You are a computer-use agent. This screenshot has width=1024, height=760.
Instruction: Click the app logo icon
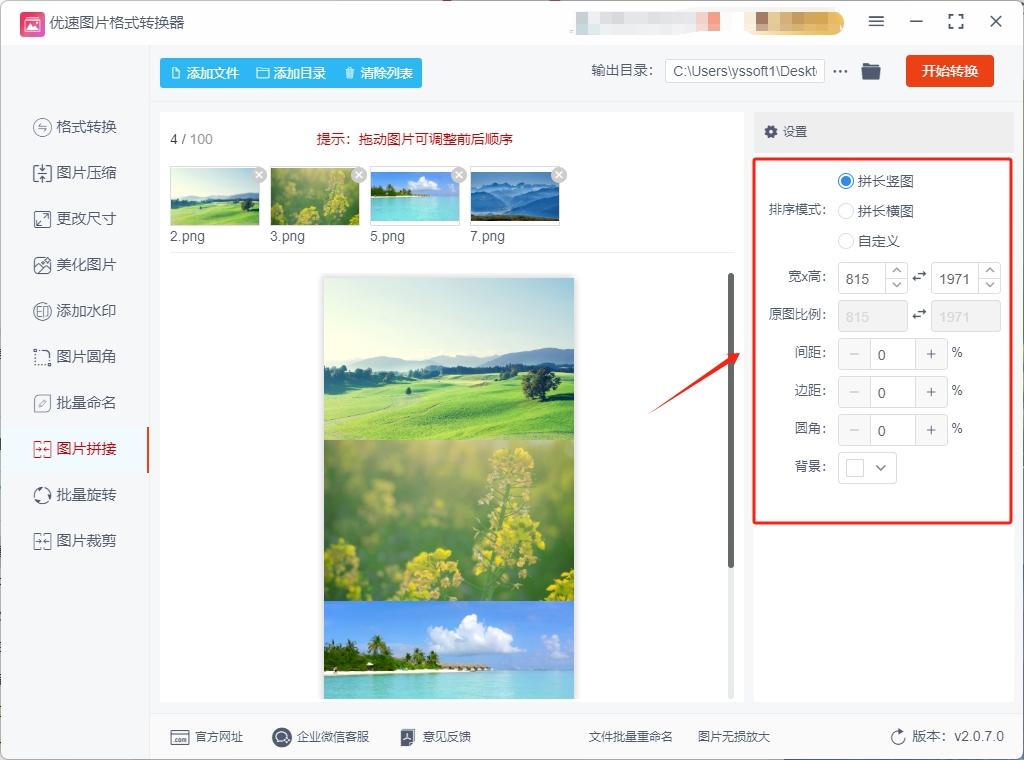32,24
